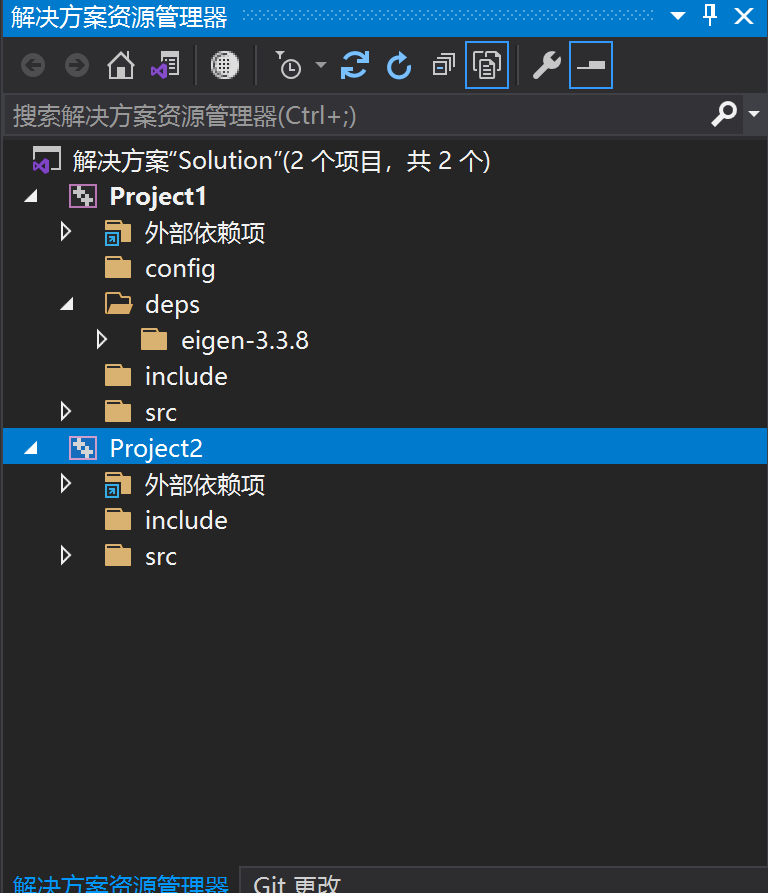Click the config folder icon
This screenshot has width=768, height=893.
pos(118,267)
